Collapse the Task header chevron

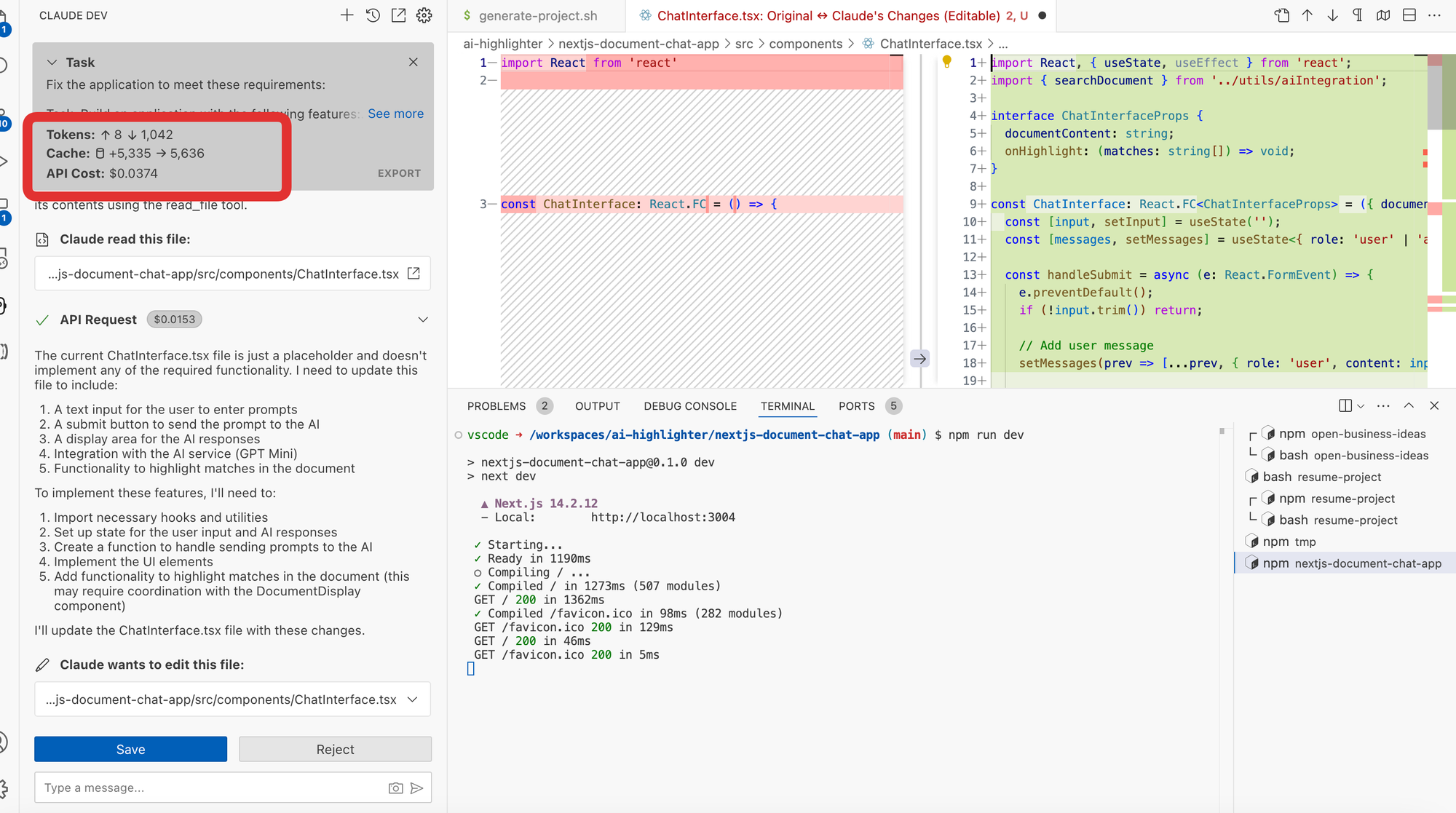point(52,63)
